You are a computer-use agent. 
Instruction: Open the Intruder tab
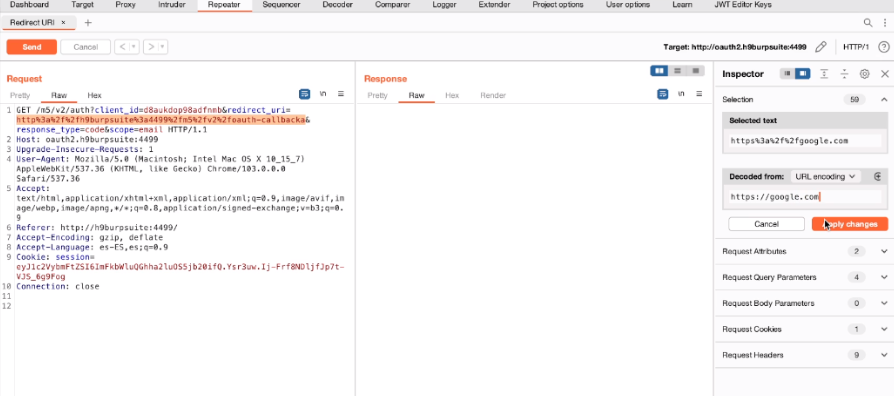(x=171, y=5)
